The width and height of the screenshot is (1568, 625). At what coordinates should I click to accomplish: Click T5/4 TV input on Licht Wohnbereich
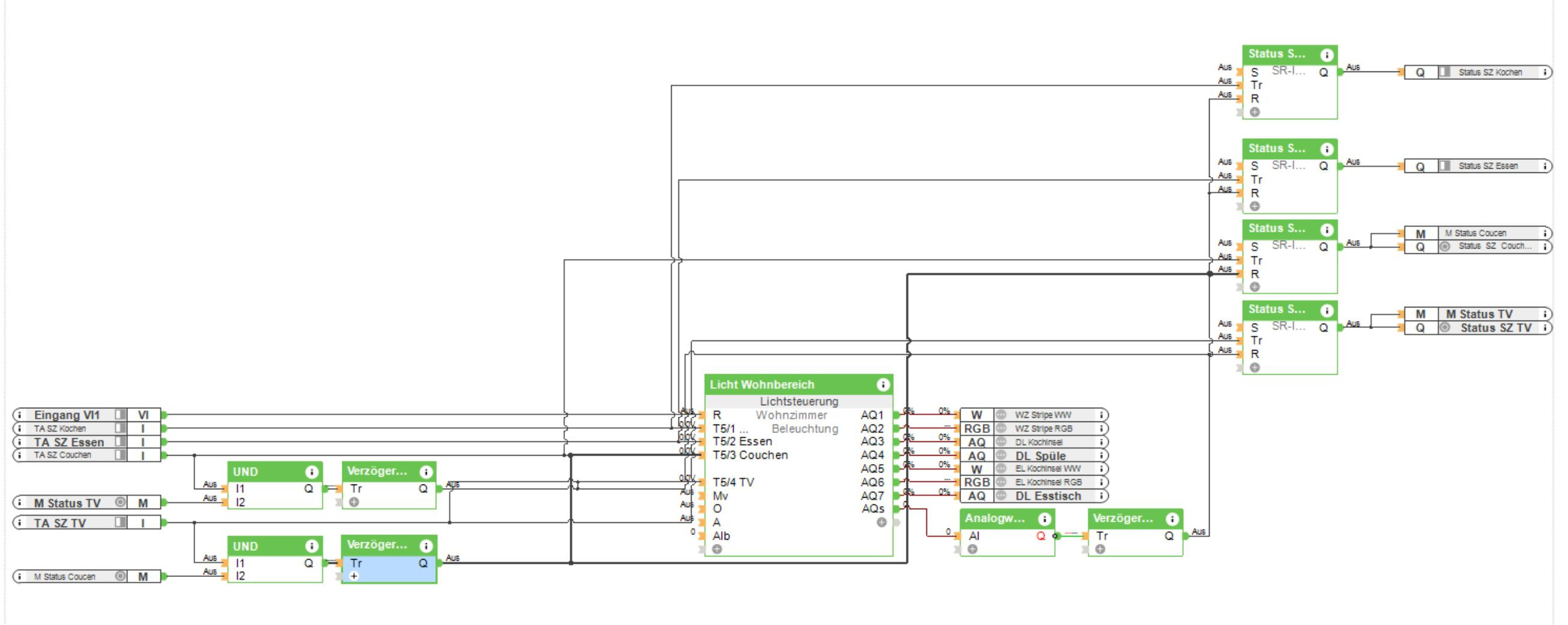tap(733, 482)
